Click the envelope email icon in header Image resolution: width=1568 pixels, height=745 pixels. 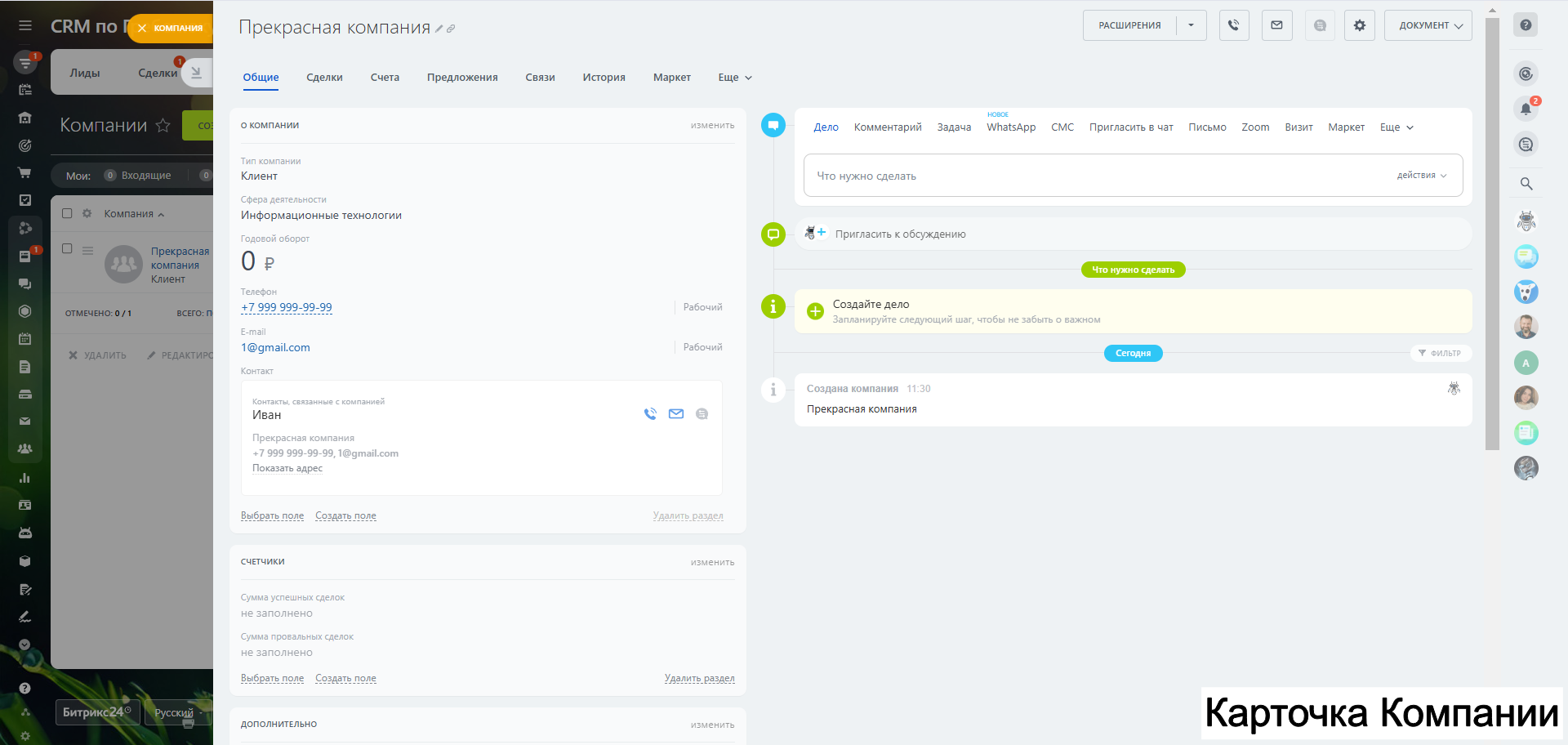pyautogui.click(x=1276, y=25)
